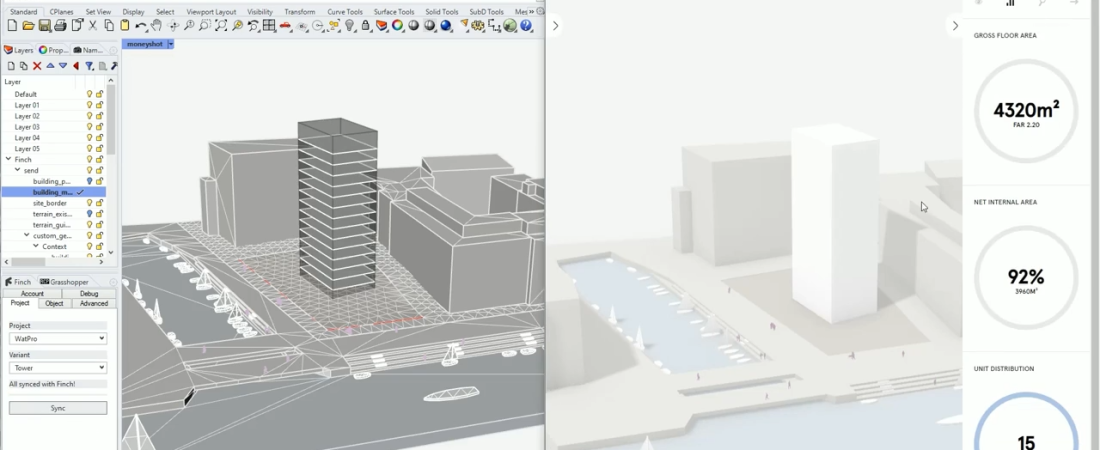The image size is (1100, 450).
Task: Collapse the Finch layer group
Action: (8, 159)
